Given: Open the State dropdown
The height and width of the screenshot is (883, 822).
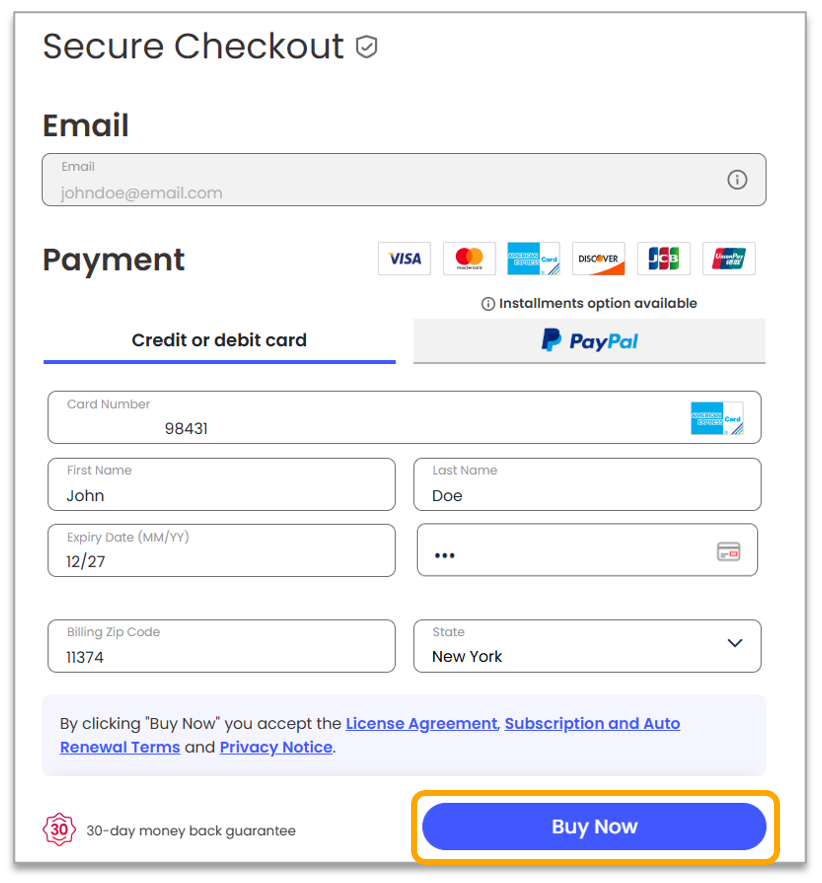Looking at the screenshot, I should click(x=587, y=647).
